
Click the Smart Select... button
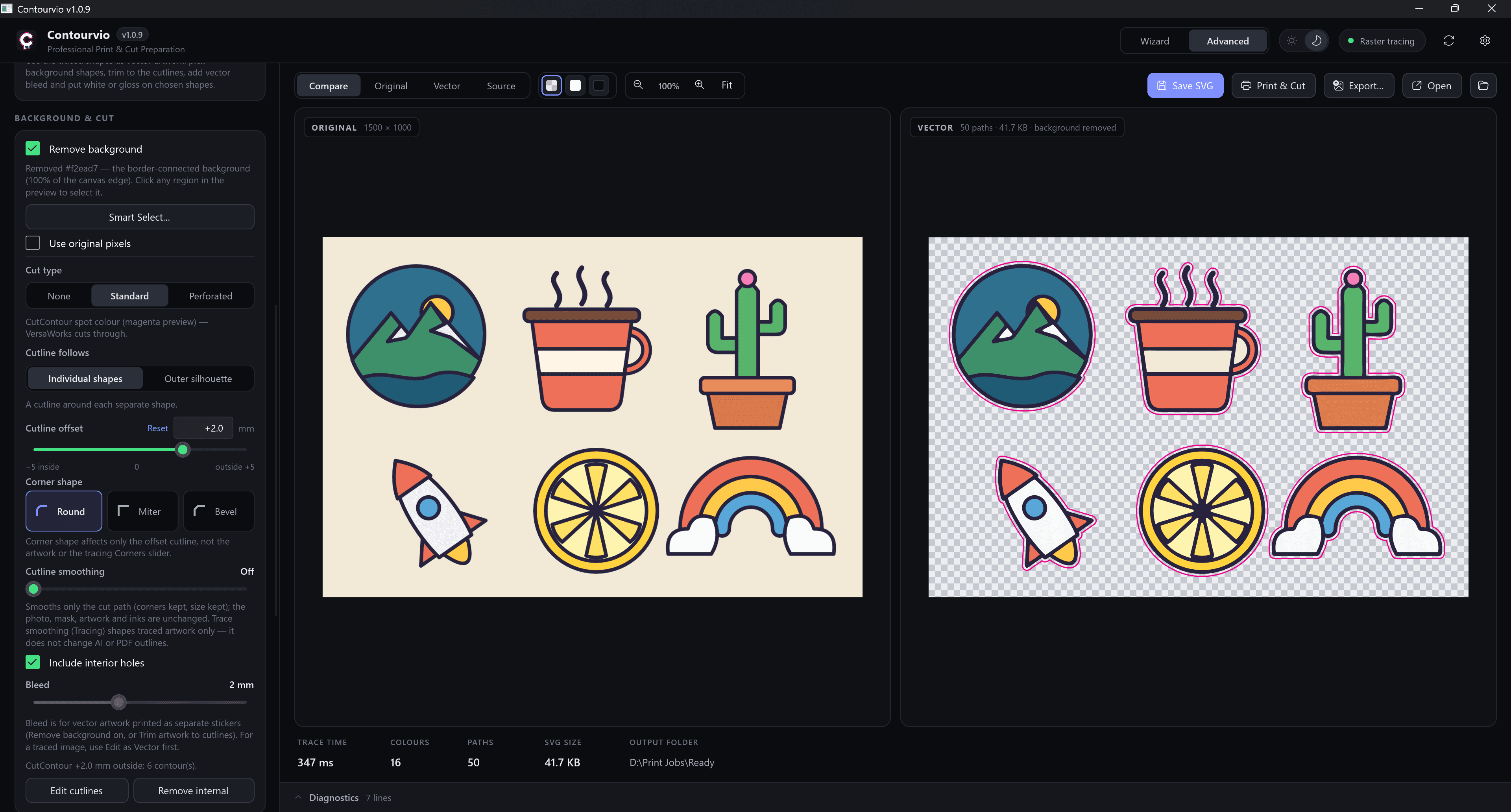click(x=140, y=217)
